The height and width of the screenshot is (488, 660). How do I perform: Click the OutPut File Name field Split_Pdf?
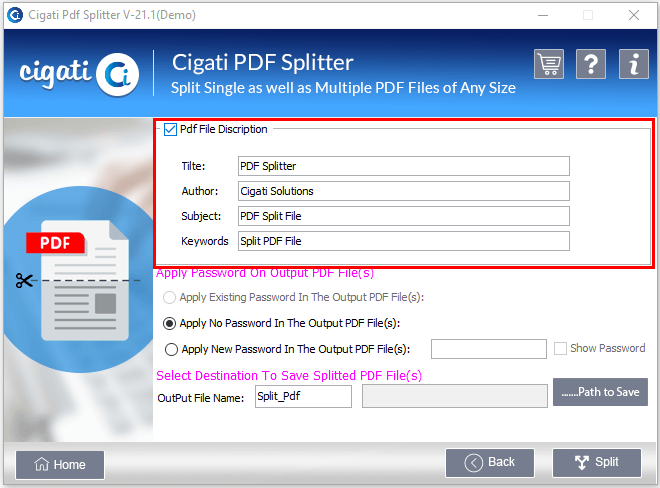303,397
